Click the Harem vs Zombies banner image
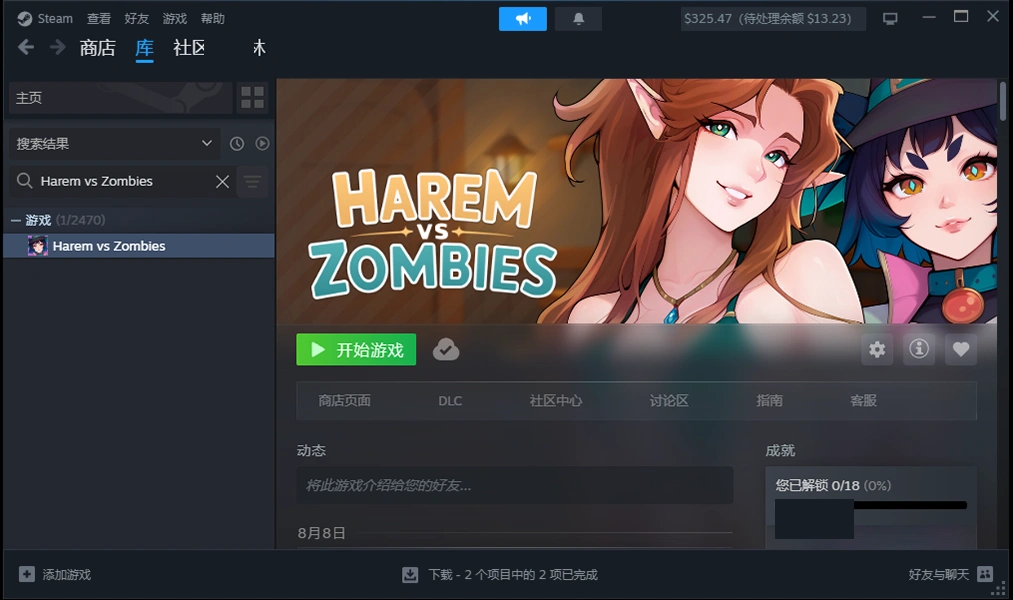This screenshot has height=600, width=1013. click(636, 201)
